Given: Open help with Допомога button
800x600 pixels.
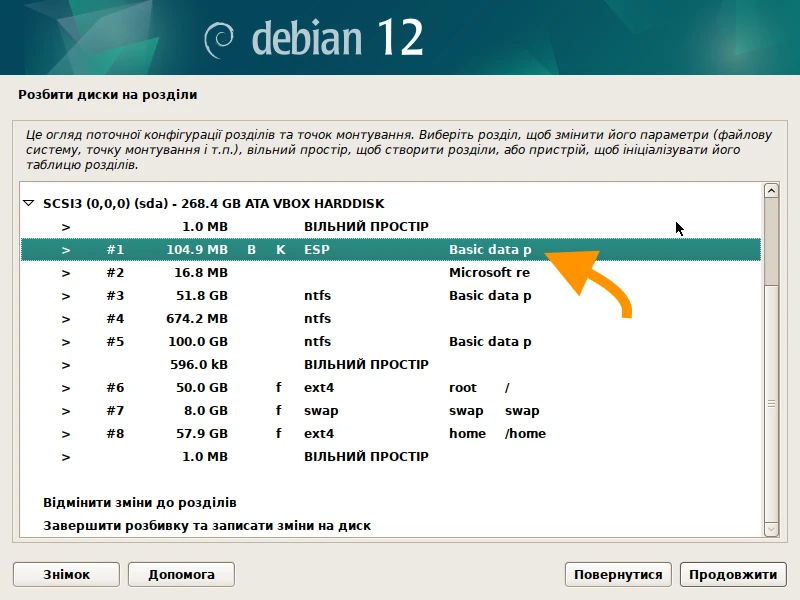Looking at the screenshot, I should [x=181, y=574].
